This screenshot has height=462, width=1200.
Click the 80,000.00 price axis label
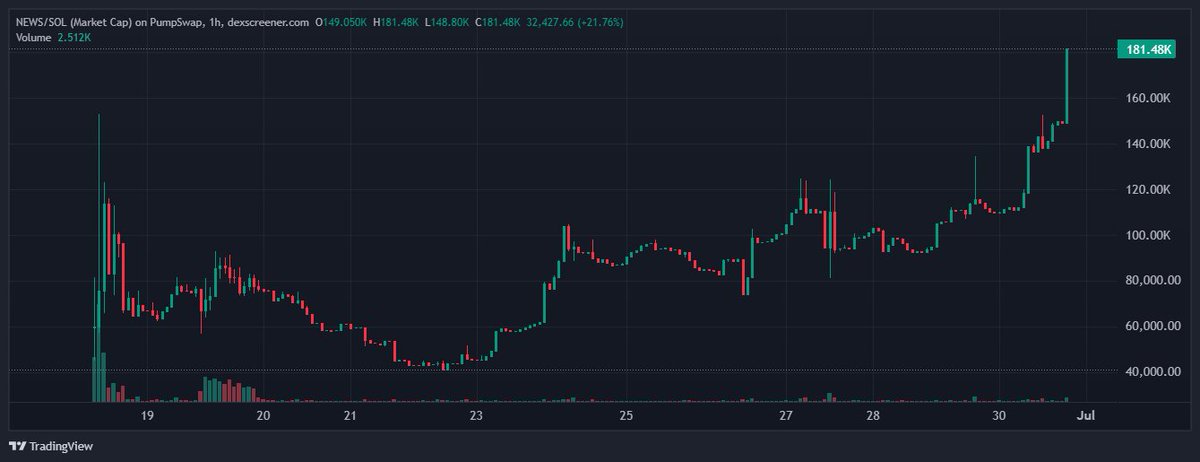pyautogui.click(x=1152, y=281)
